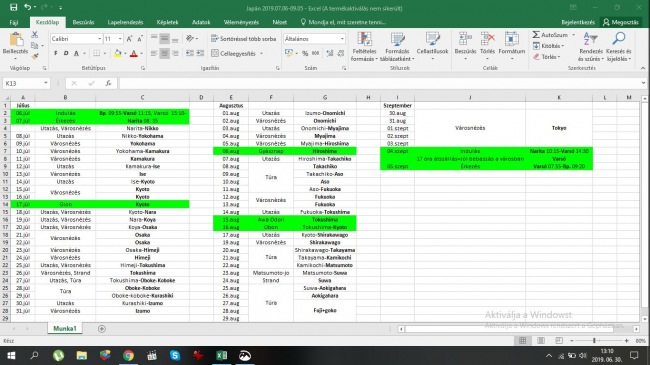Screen dimensions: 650x365
Task: Open the Calibri font name dropdown
Action: pyautogui.click(x=99, y=39)
